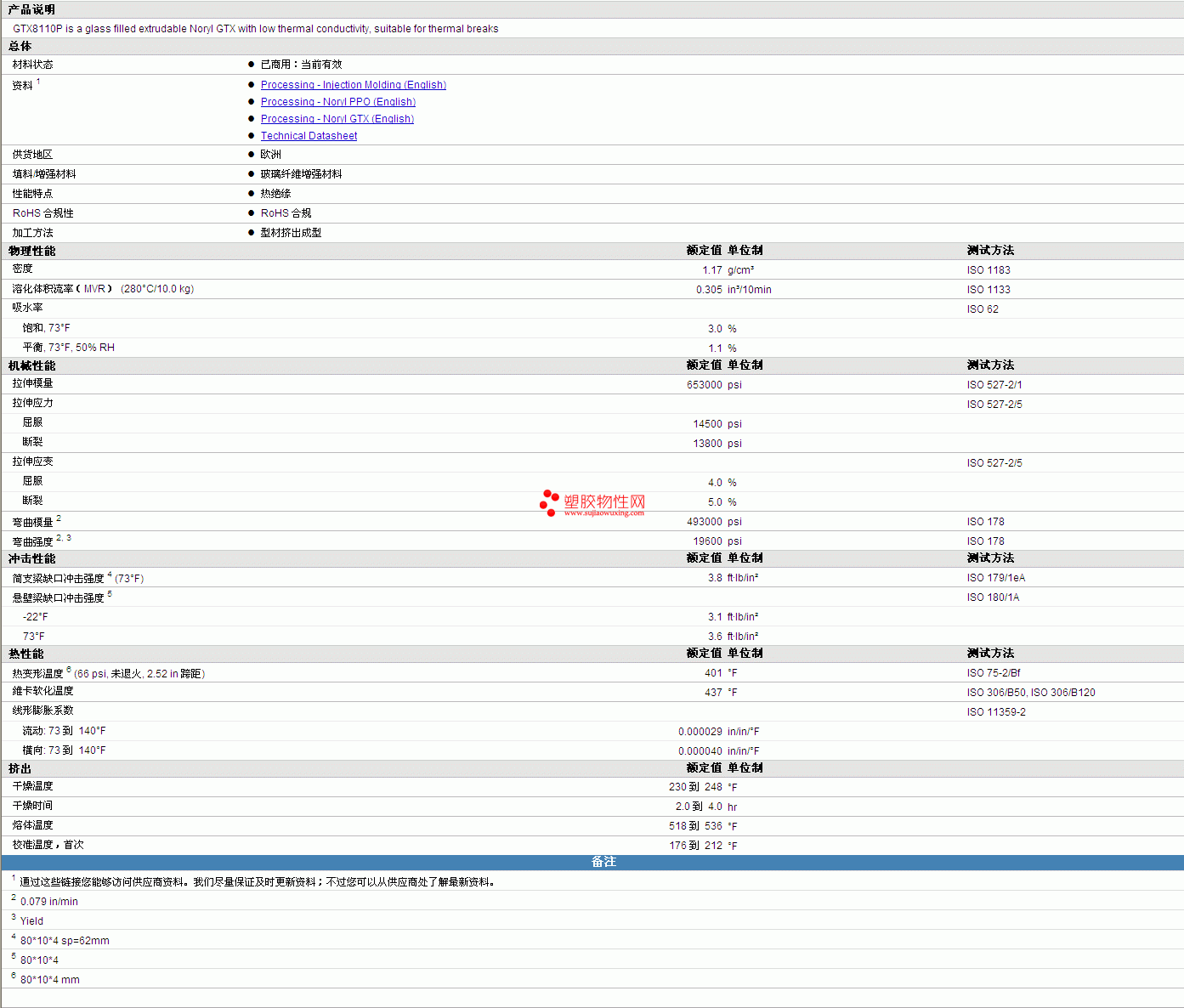This screenshot has width=1184, height=1008.
Task: Open Processing - Noryl GTX (English) link
Action: pyautogui.click(x=337, y=119)
